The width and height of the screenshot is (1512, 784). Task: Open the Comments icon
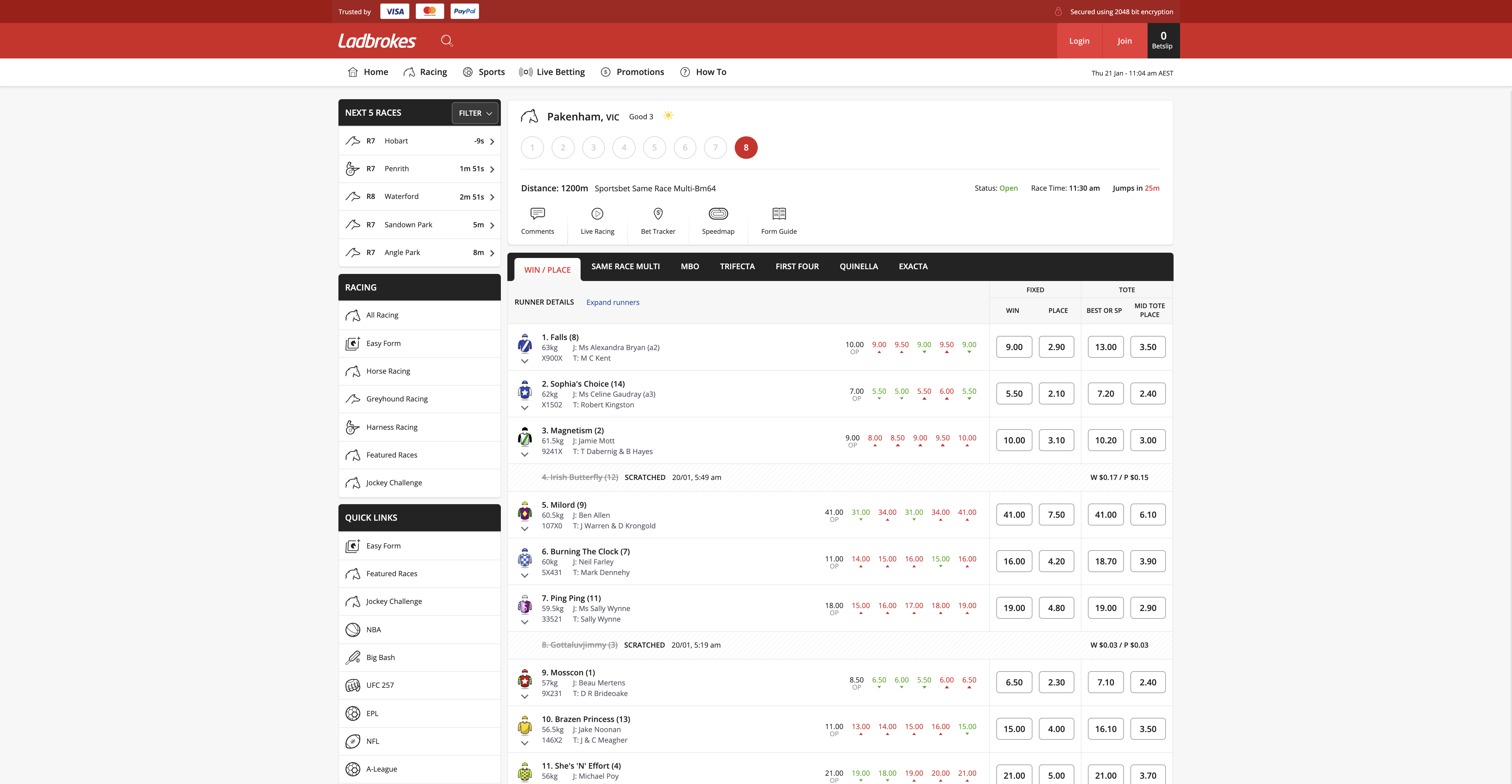537,214
